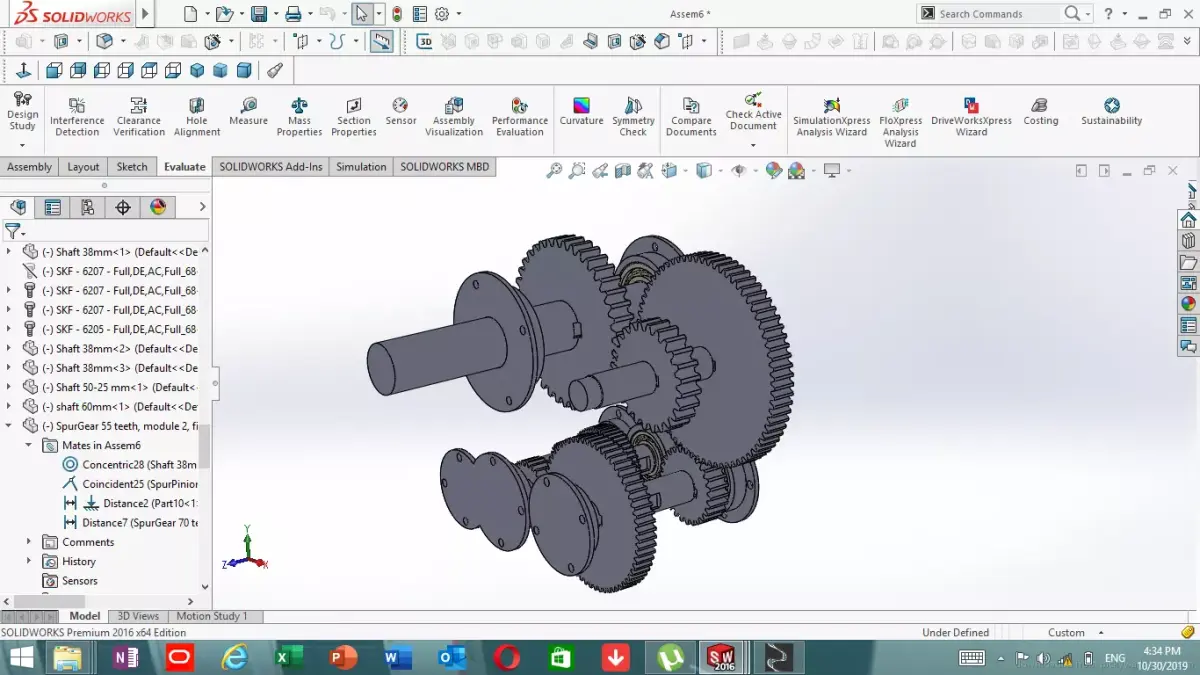The height and width of the screenshot is (675, 1200).
Task: Show Curvature display
Action: tap(581, 111)
